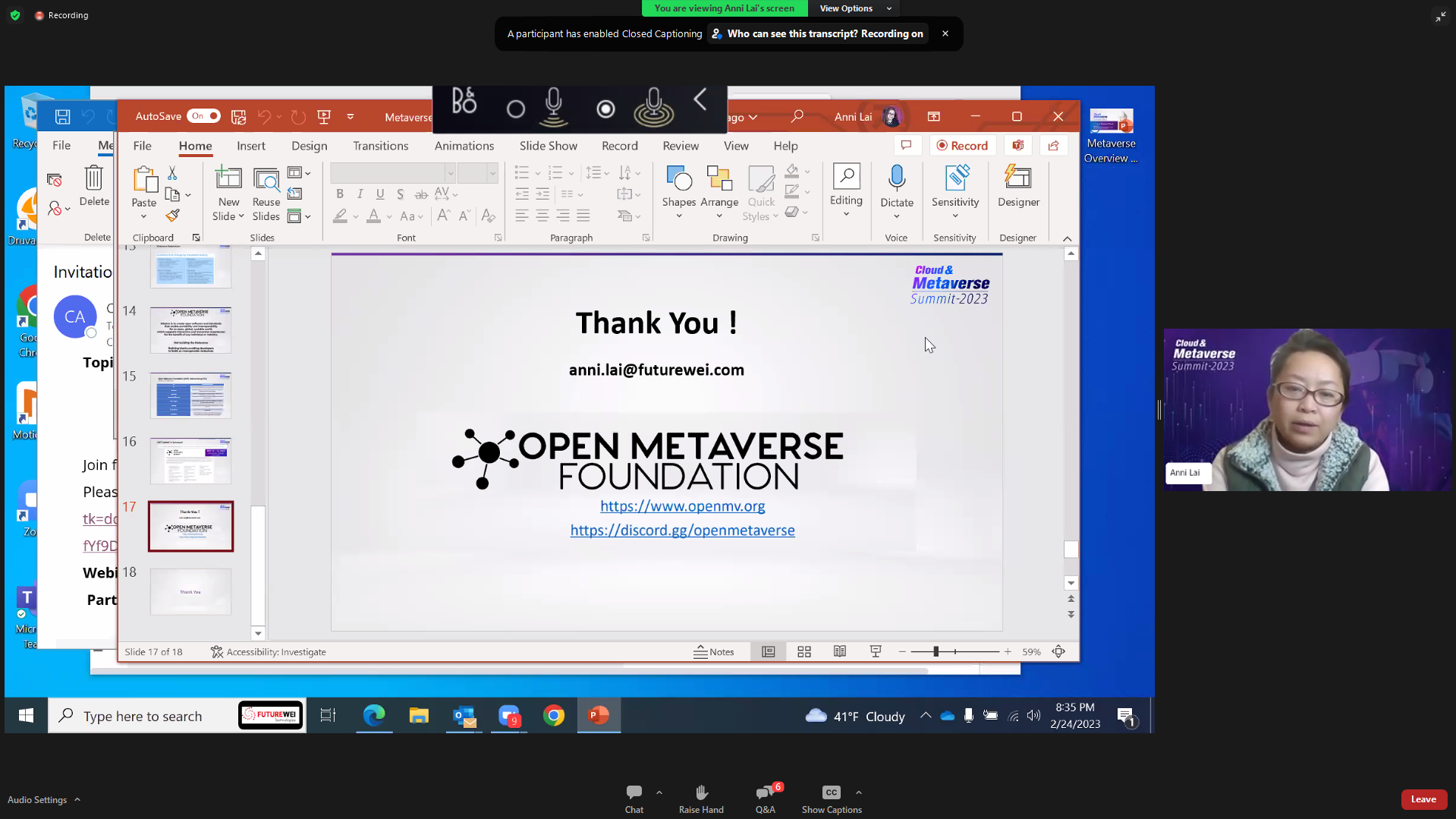Click Accessibility: Investigate status

(x=269, y=652)
